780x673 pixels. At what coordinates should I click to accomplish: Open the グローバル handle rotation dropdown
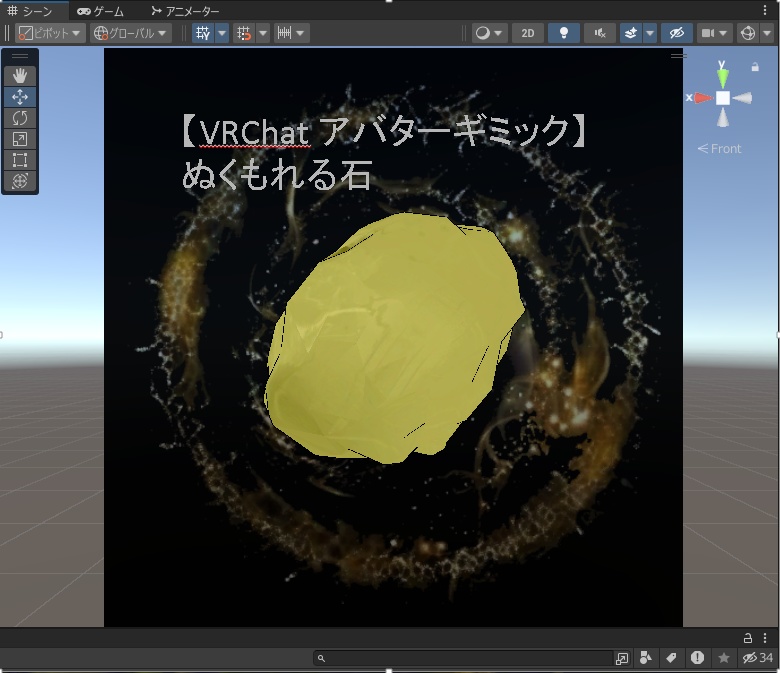point(130,33)
